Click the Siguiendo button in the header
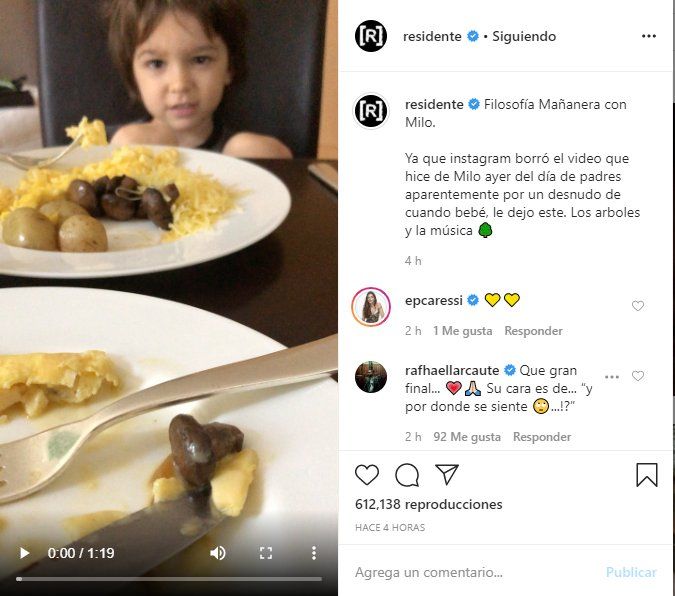675x596 pixels. click(x=523, y=36)
